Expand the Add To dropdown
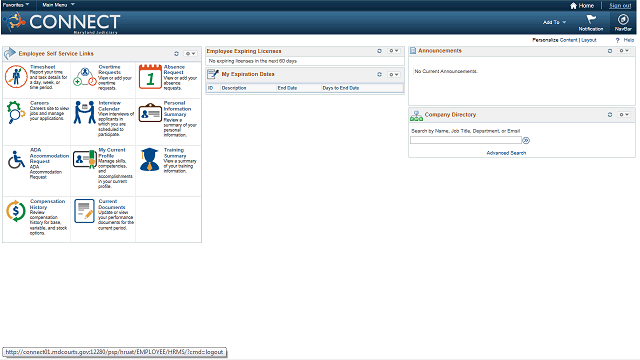The image size is (640, 360). tap(554, 22)
